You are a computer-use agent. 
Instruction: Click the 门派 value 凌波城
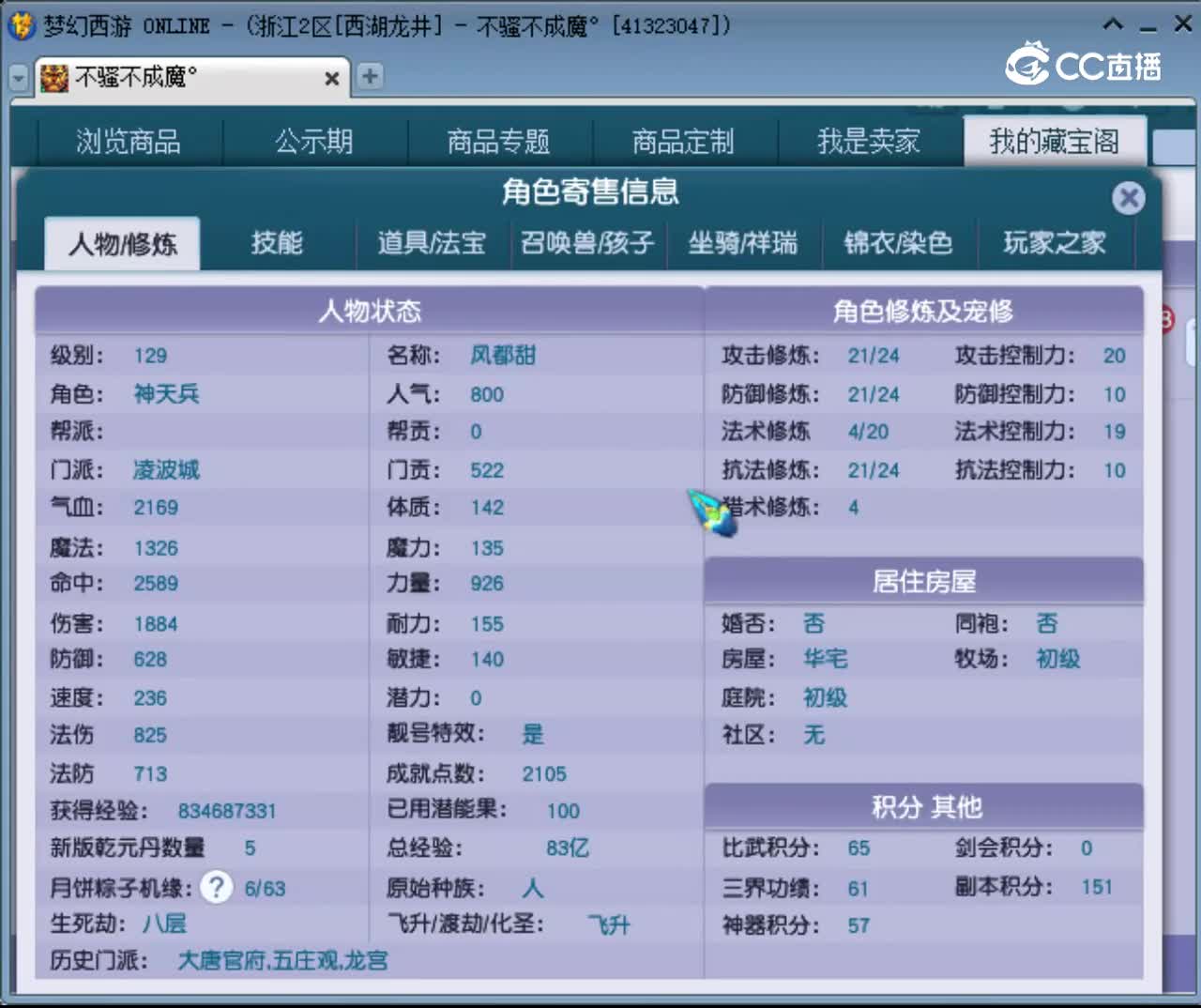(166, 469)
